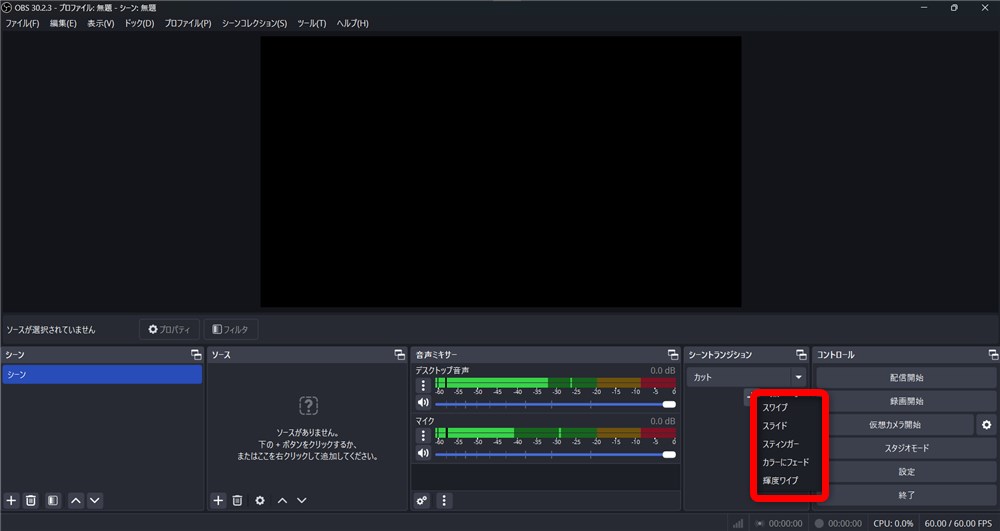Open virtual camera settings gear

[x=987, y=425]
